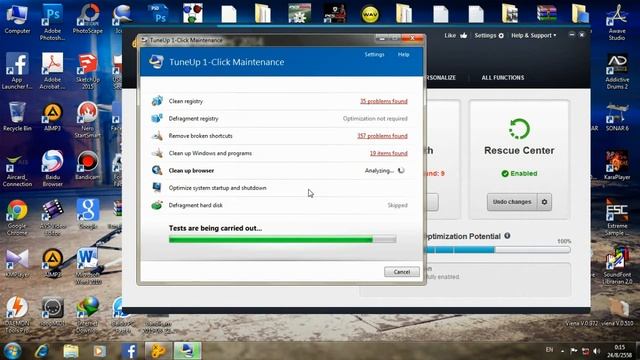The height and width of the screenshot is (360, 640).
Task: Open Microsoft Word desktop shortcut
Action: pos(87,266)
